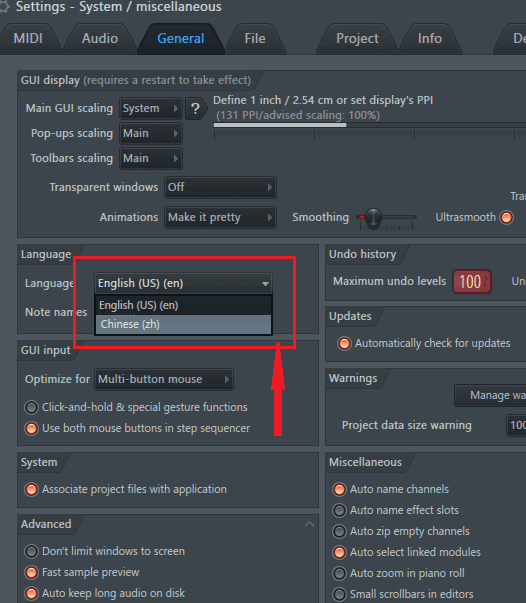Open Animations Make it pretty dropdown
This screenshot has height=603, width=526.
coord(220,217)
